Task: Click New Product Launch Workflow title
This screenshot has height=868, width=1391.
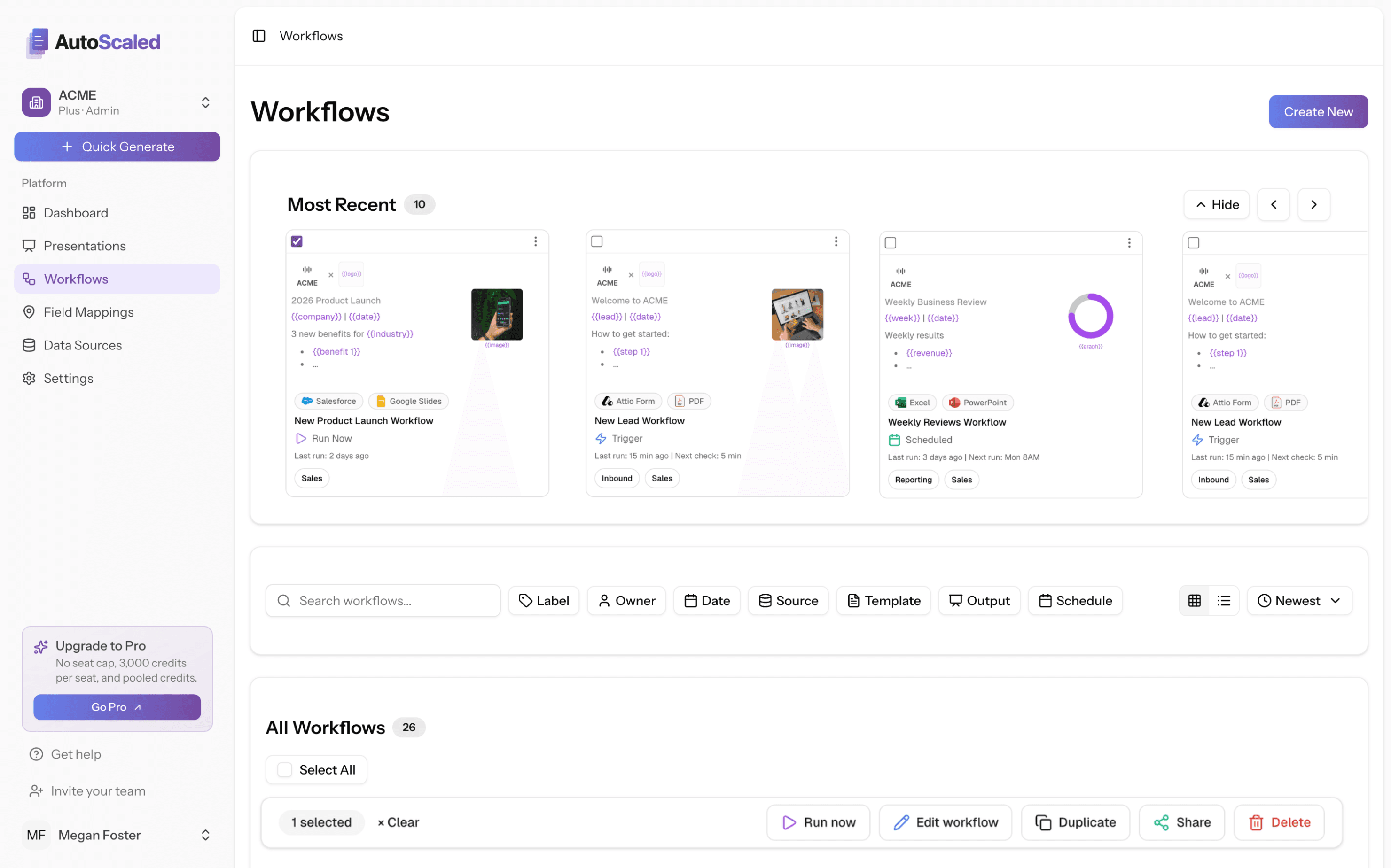Action: tap(364, 421)
